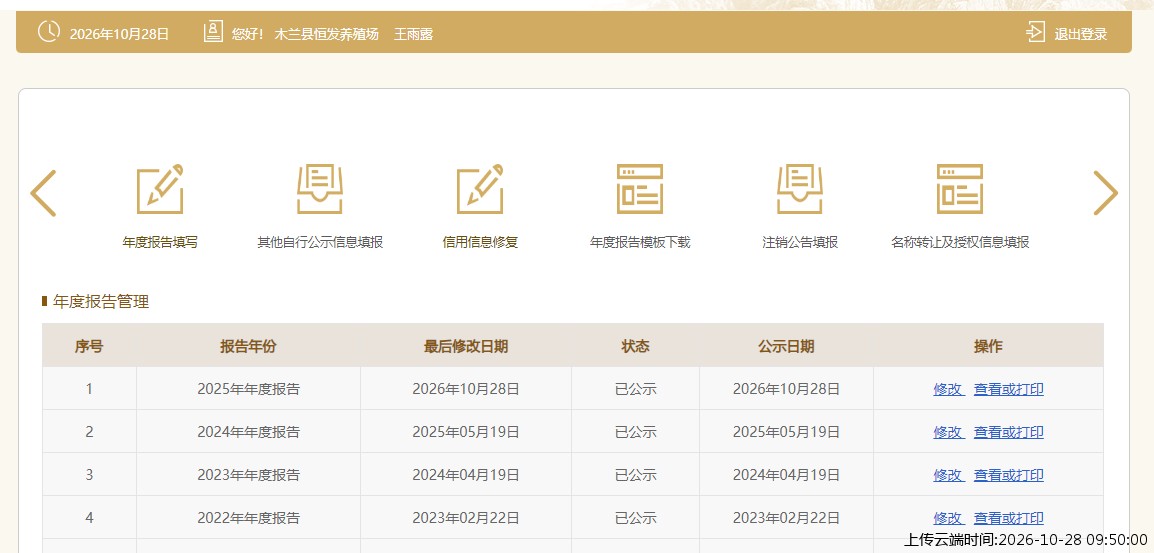The height and width of the screenshot is (553, 1154).
Task: Click the 公示日期 column header
Action: pos(786,346)
